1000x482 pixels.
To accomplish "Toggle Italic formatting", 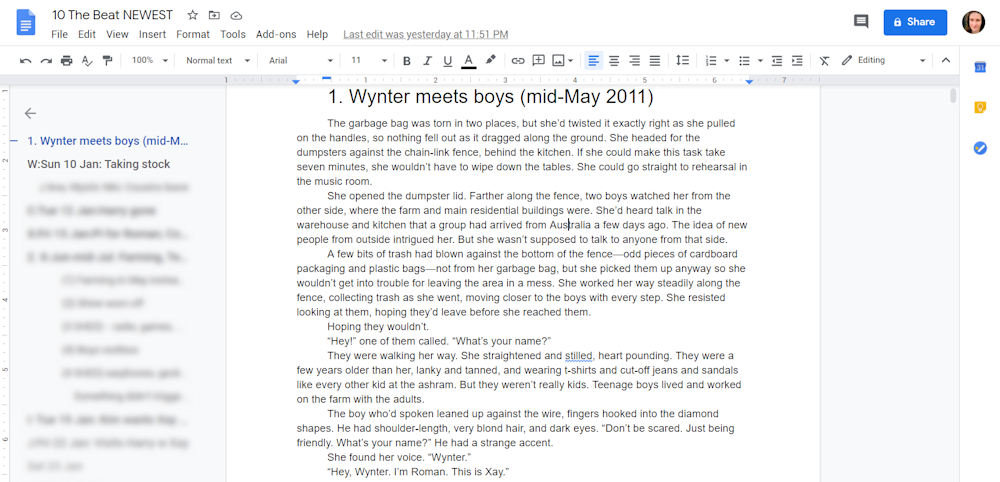I will 427,60.
